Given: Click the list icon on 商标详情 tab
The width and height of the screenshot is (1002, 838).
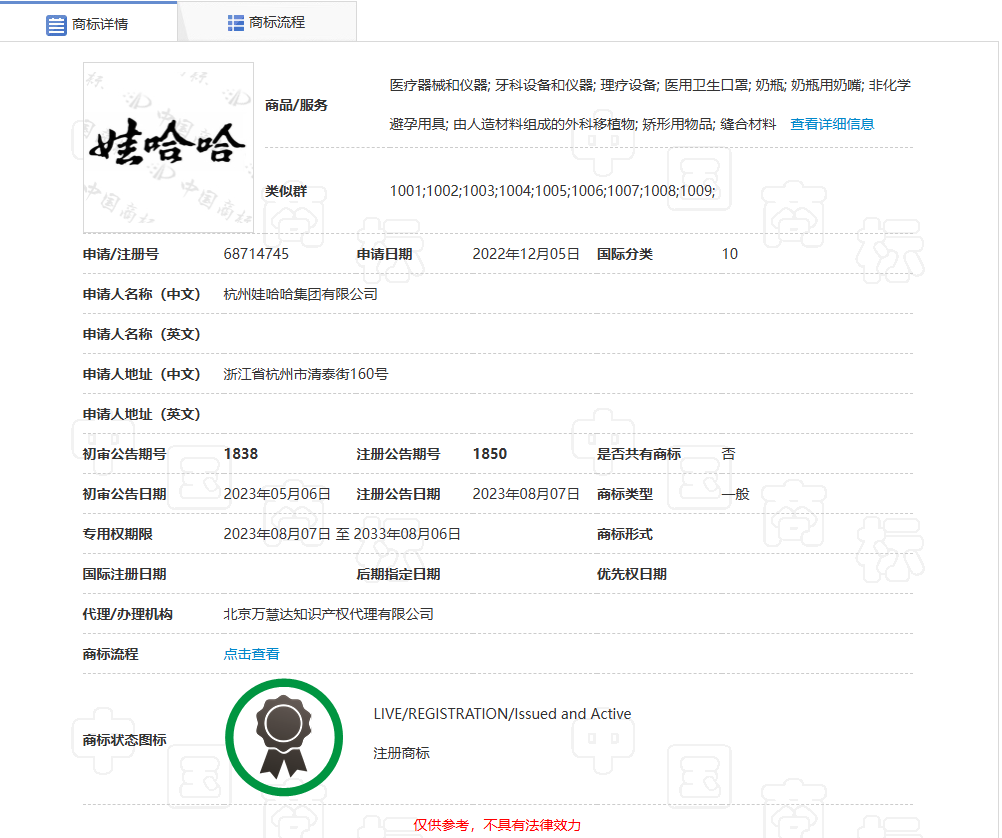Looking at the screenshot, I should click(x=56, y=24).
